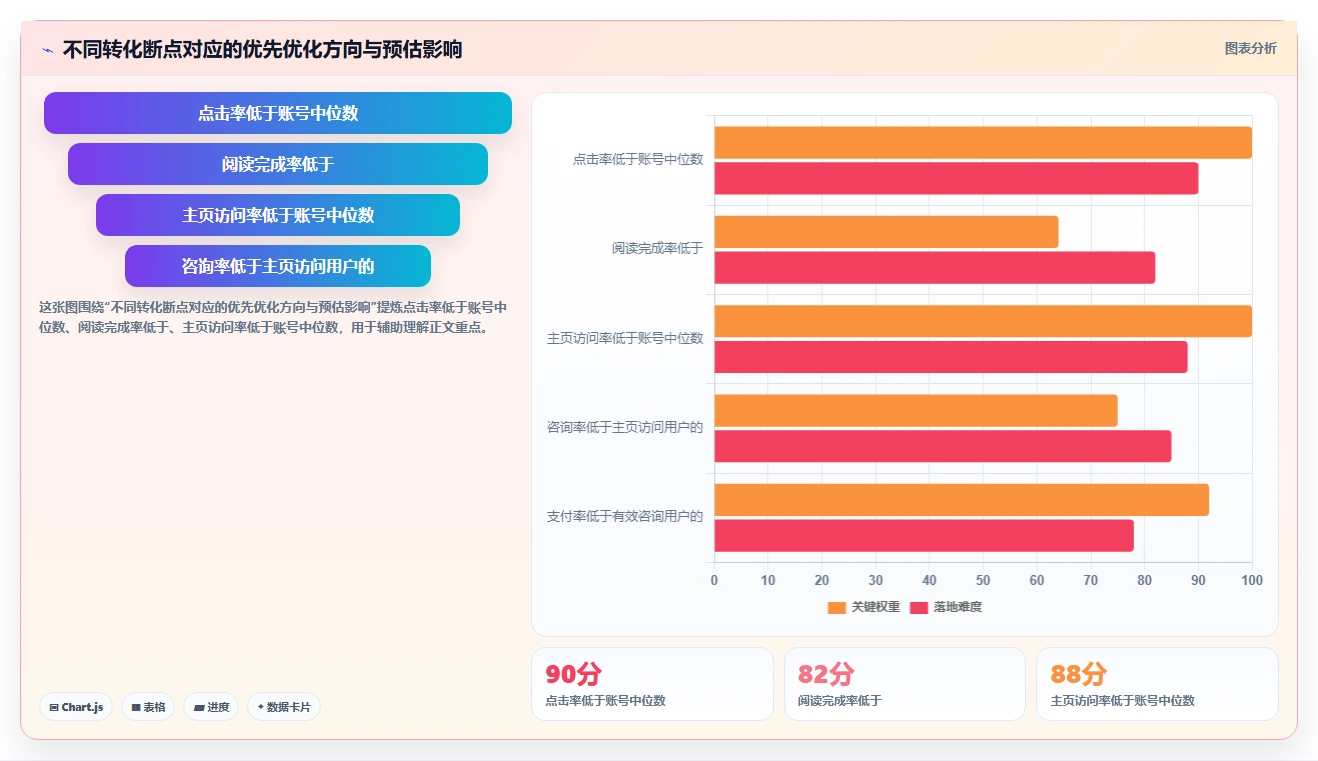Click red bar for 主页访问率低于账号中位数
This screenshot has width=1318, height=761.
951,357
